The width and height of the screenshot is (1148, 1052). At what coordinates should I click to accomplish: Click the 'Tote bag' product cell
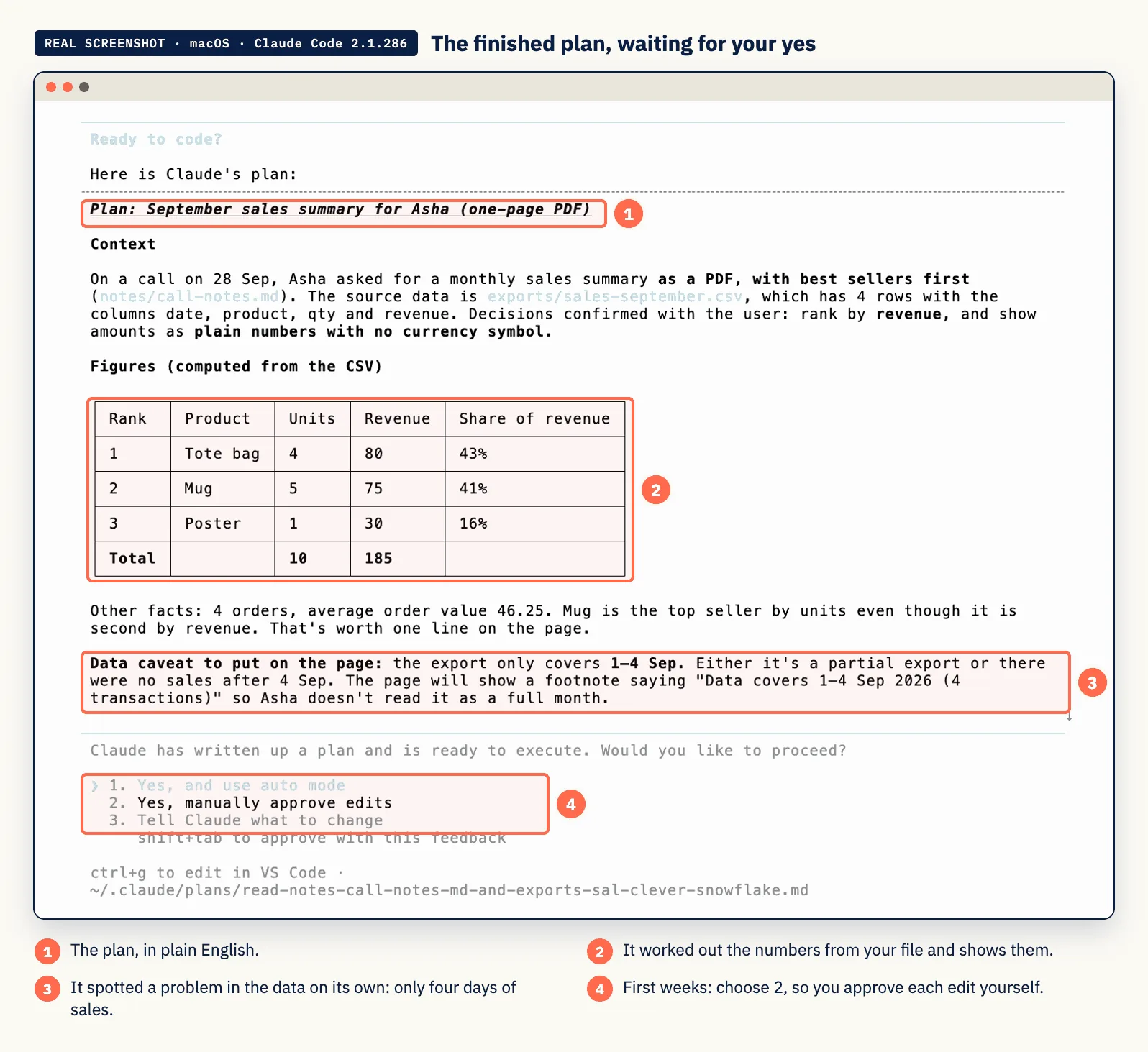pyautogui.click(x=222, y=454)
